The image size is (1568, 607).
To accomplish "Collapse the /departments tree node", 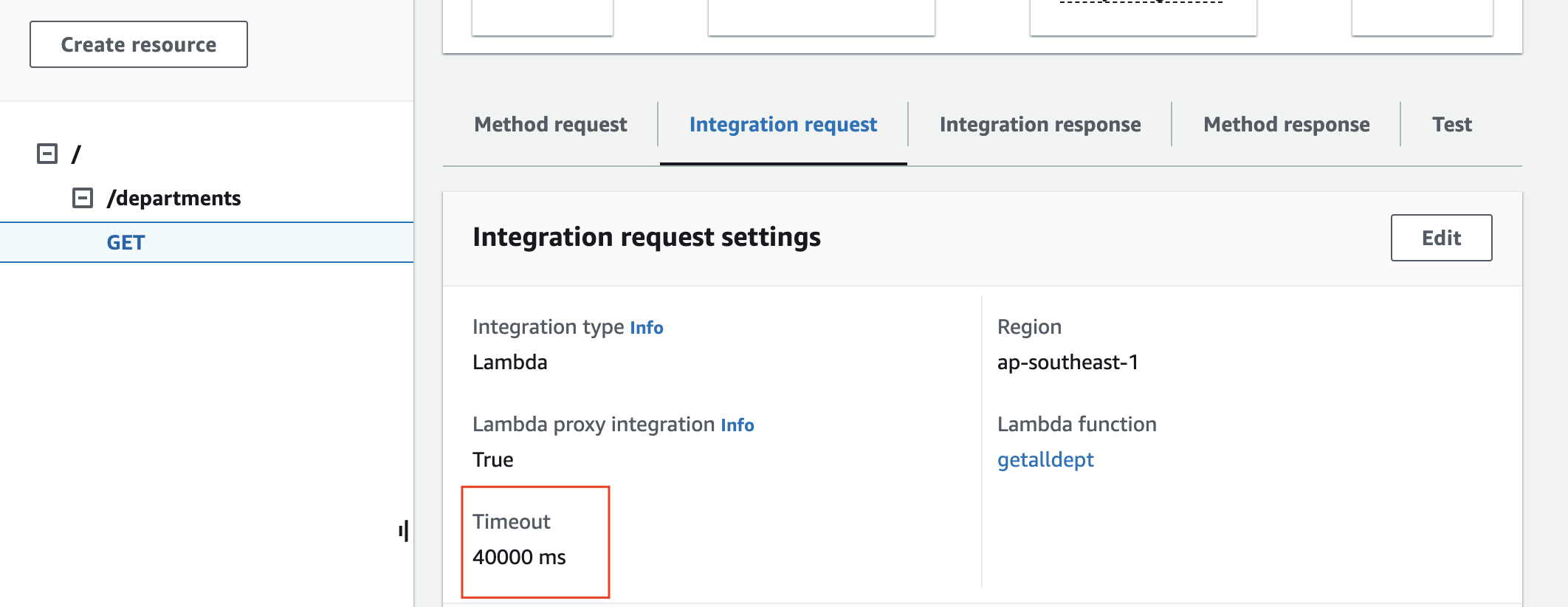I will pyautogui.click(x=83, y=198).
